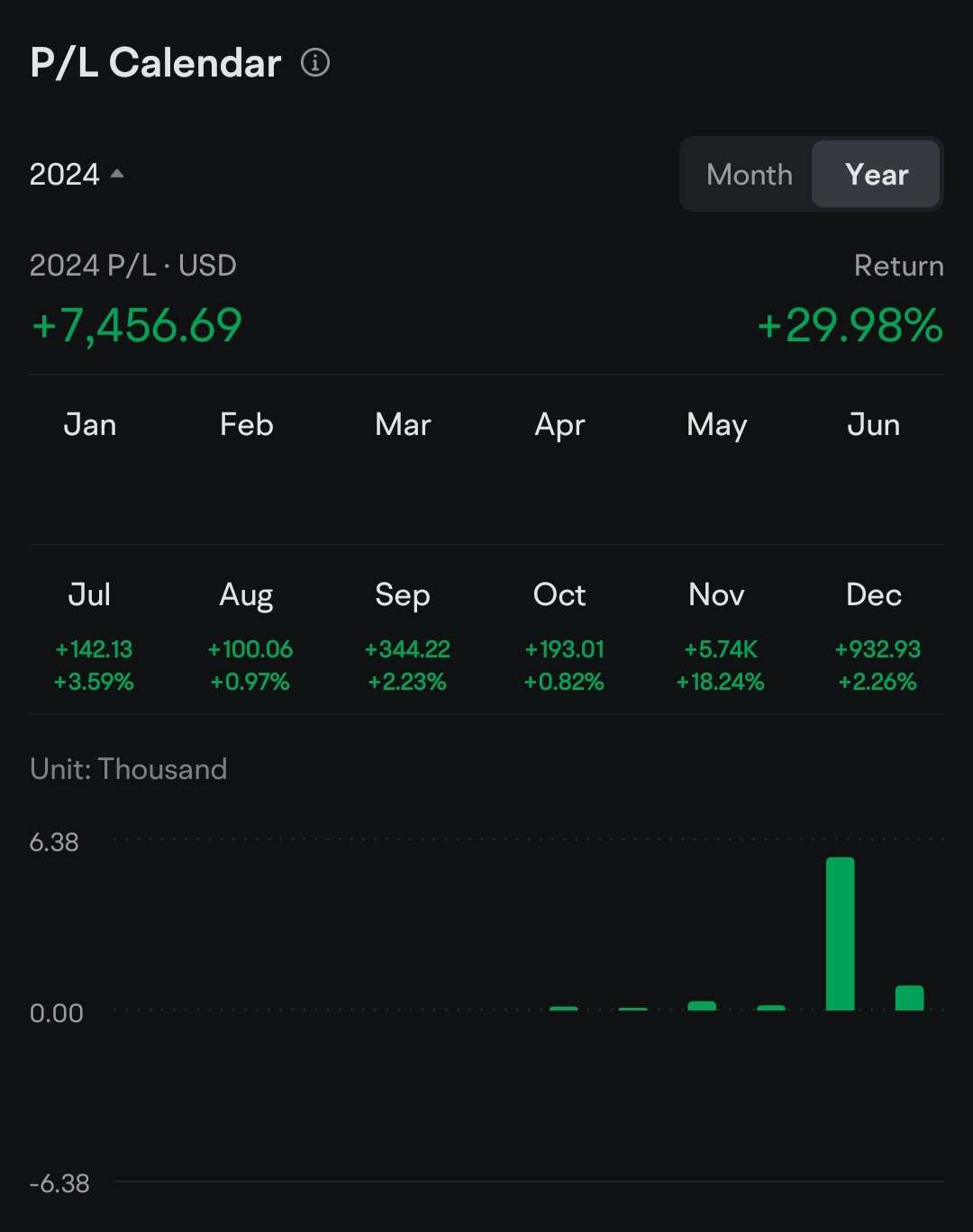
Task: Switch to the Month view
Action: 750,174
